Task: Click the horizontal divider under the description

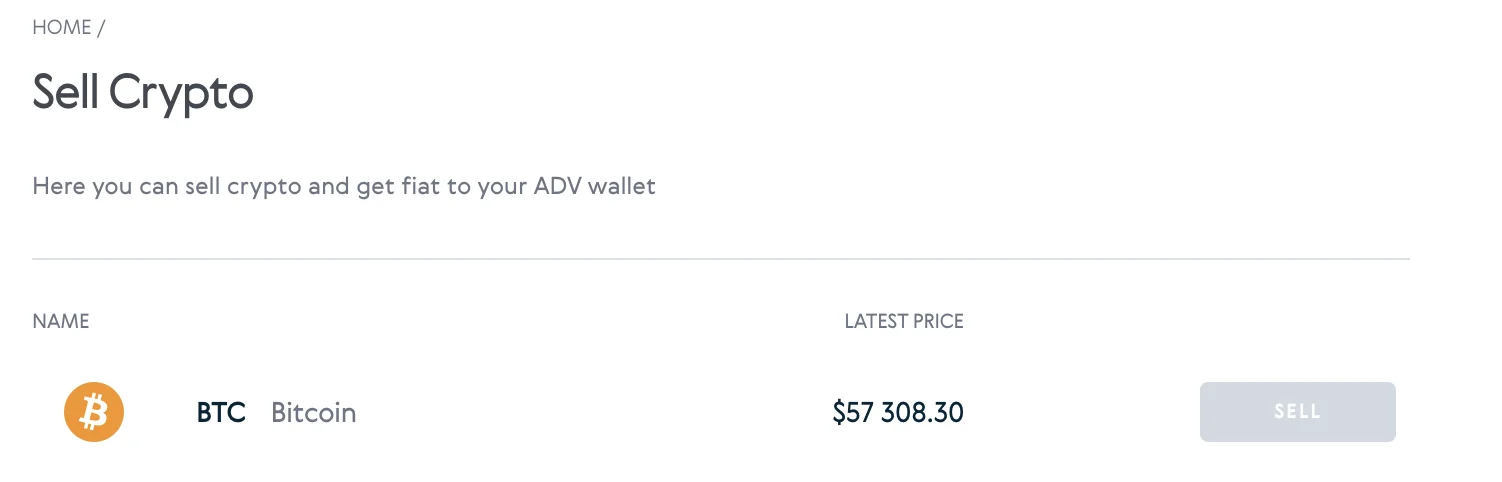Action: click(721, 259)
